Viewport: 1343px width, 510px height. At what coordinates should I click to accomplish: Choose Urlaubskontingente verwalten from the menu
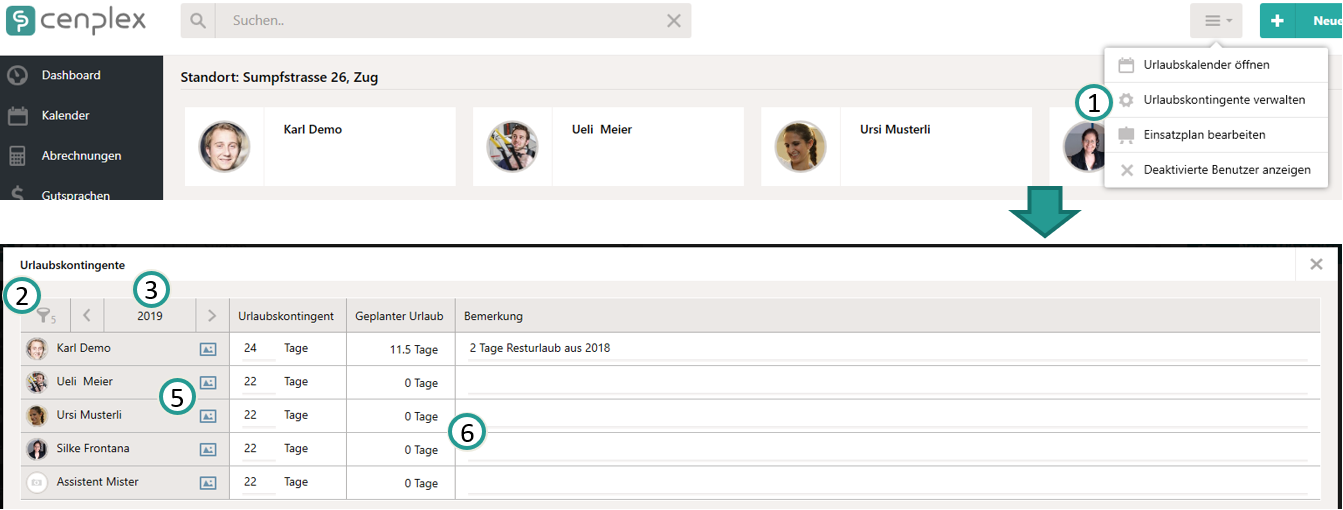1216,100
